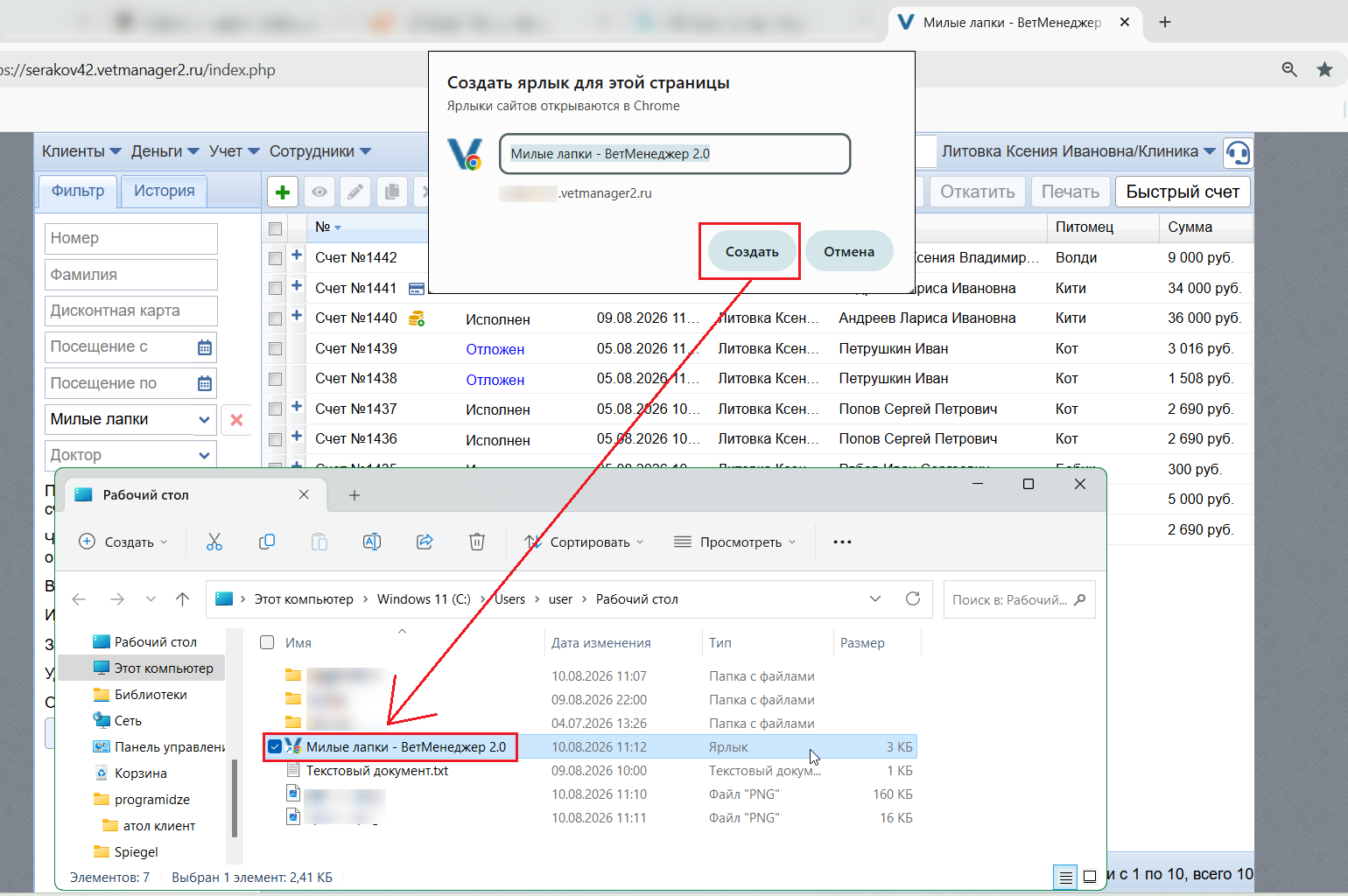Click Отмена button in shortcut dialog
This screenshot has width=1348, height=896.
coord(849,251)
